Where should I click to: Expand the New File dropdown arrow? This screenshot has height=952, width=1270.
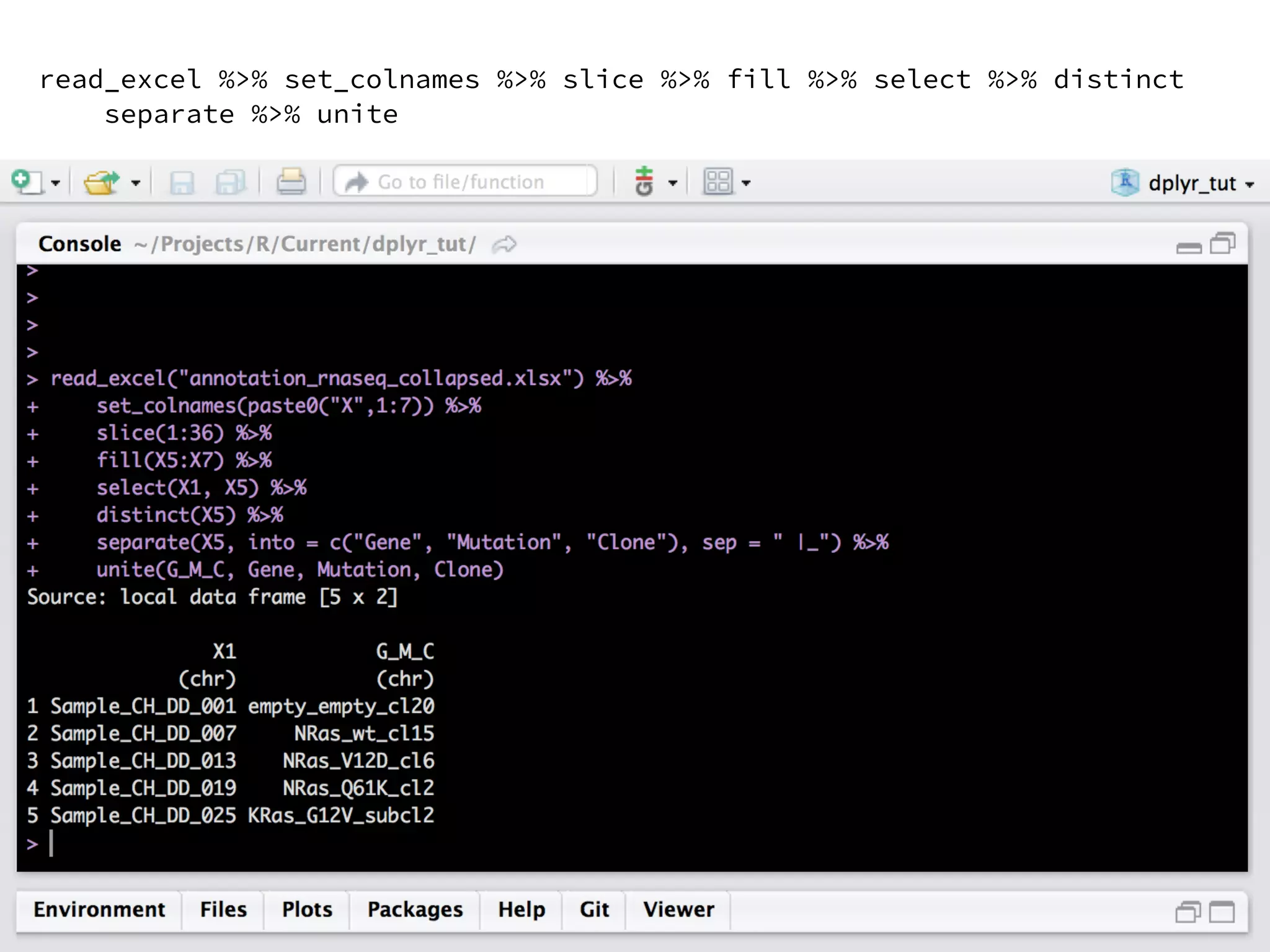(x=55, y=183)
